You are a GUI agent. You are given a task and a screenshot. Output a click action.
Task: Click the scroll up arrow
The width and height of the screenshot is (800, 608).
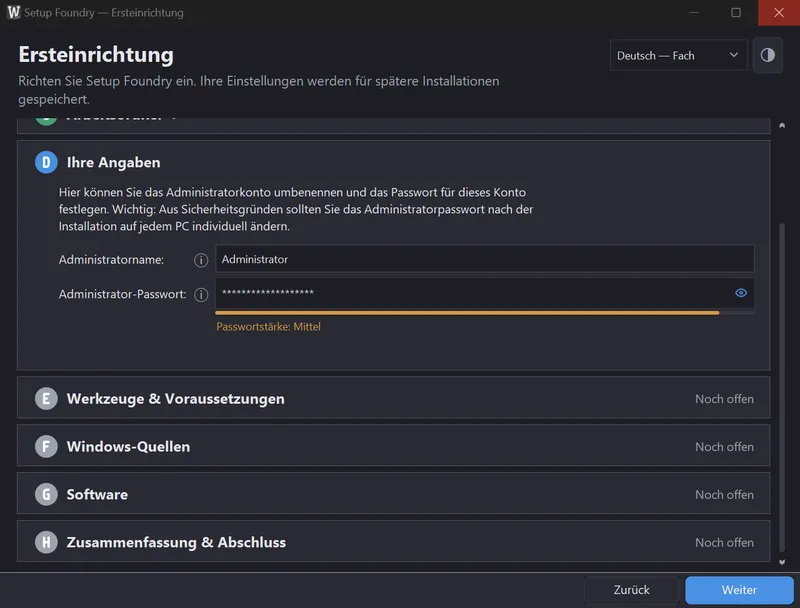(x=782, y=125)
